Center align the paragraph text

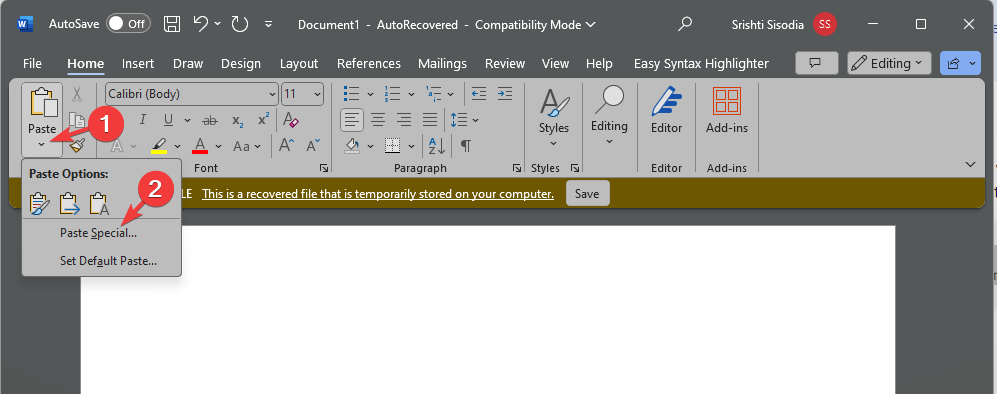pyautogui.click(x=378, y=119)
